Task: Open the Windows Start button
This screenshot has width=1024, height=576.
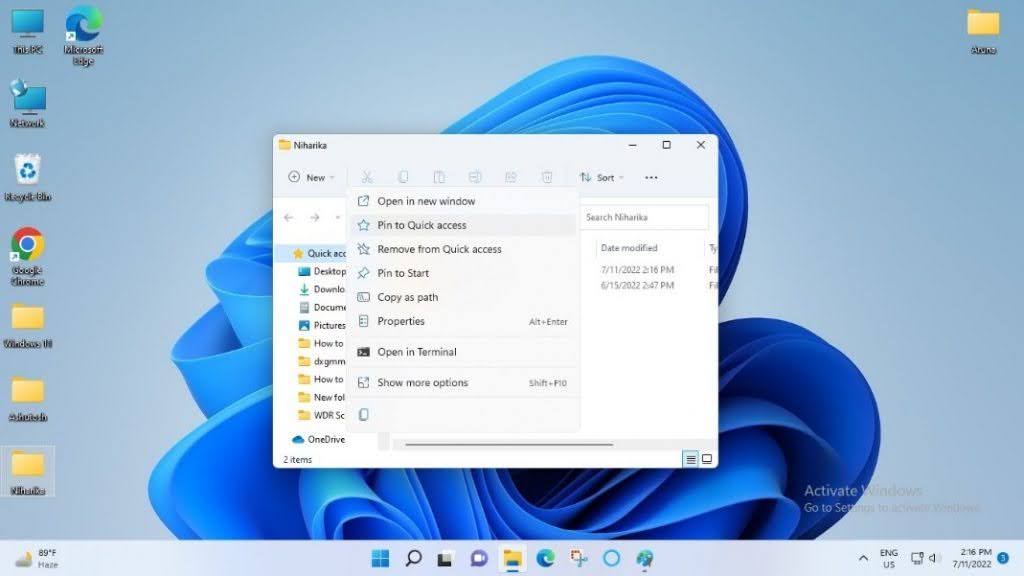Action: (x=380, y=558)
